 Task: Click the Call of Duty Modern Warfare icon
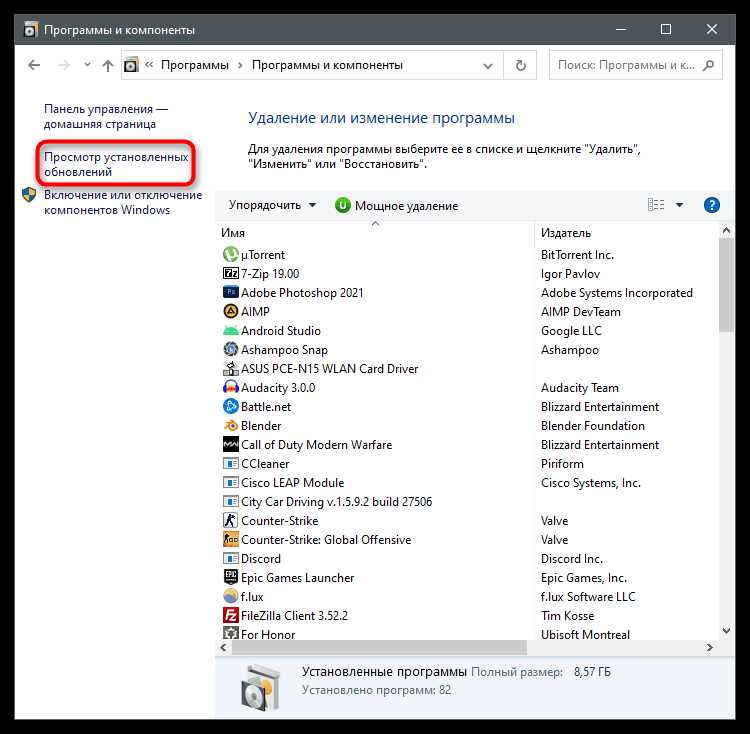point(231,444)
